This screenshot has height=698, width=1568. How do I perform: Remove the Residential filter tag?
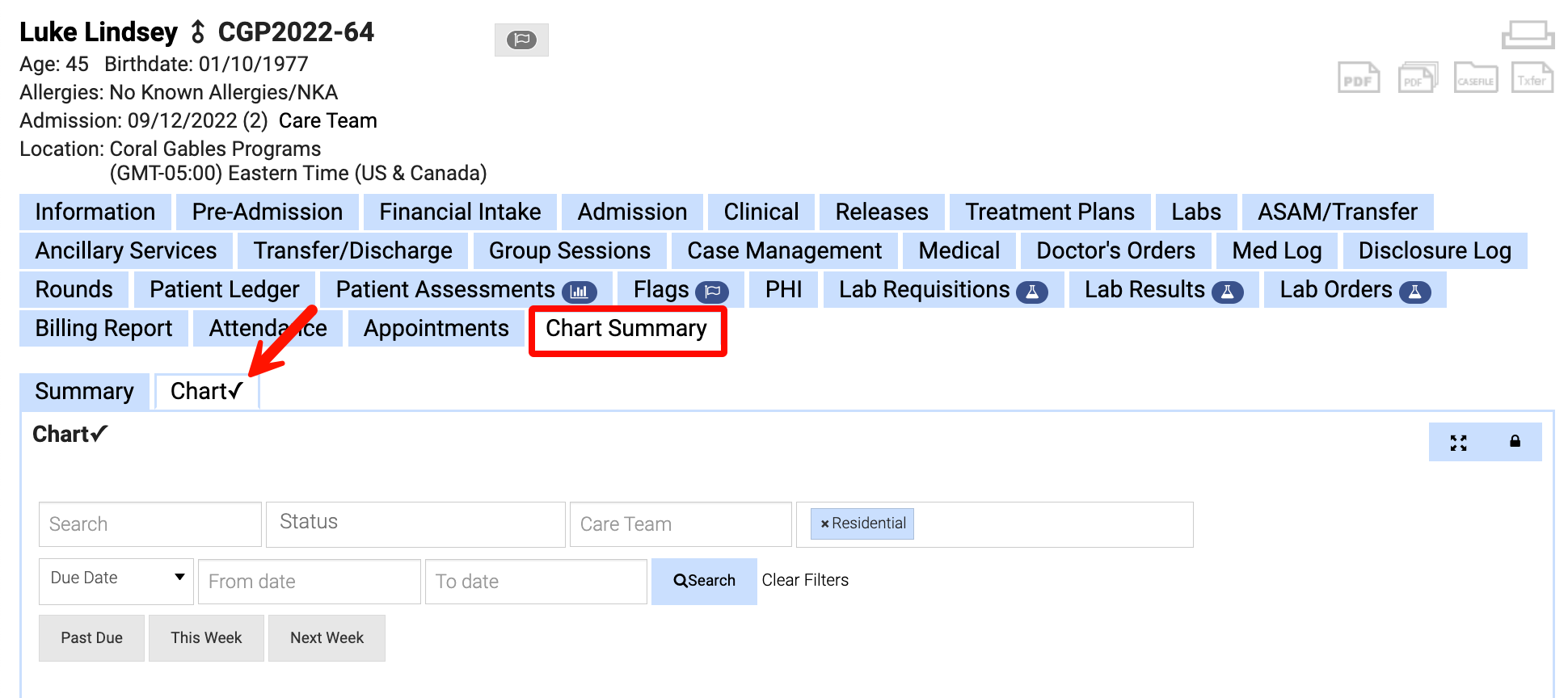(824, 524)
